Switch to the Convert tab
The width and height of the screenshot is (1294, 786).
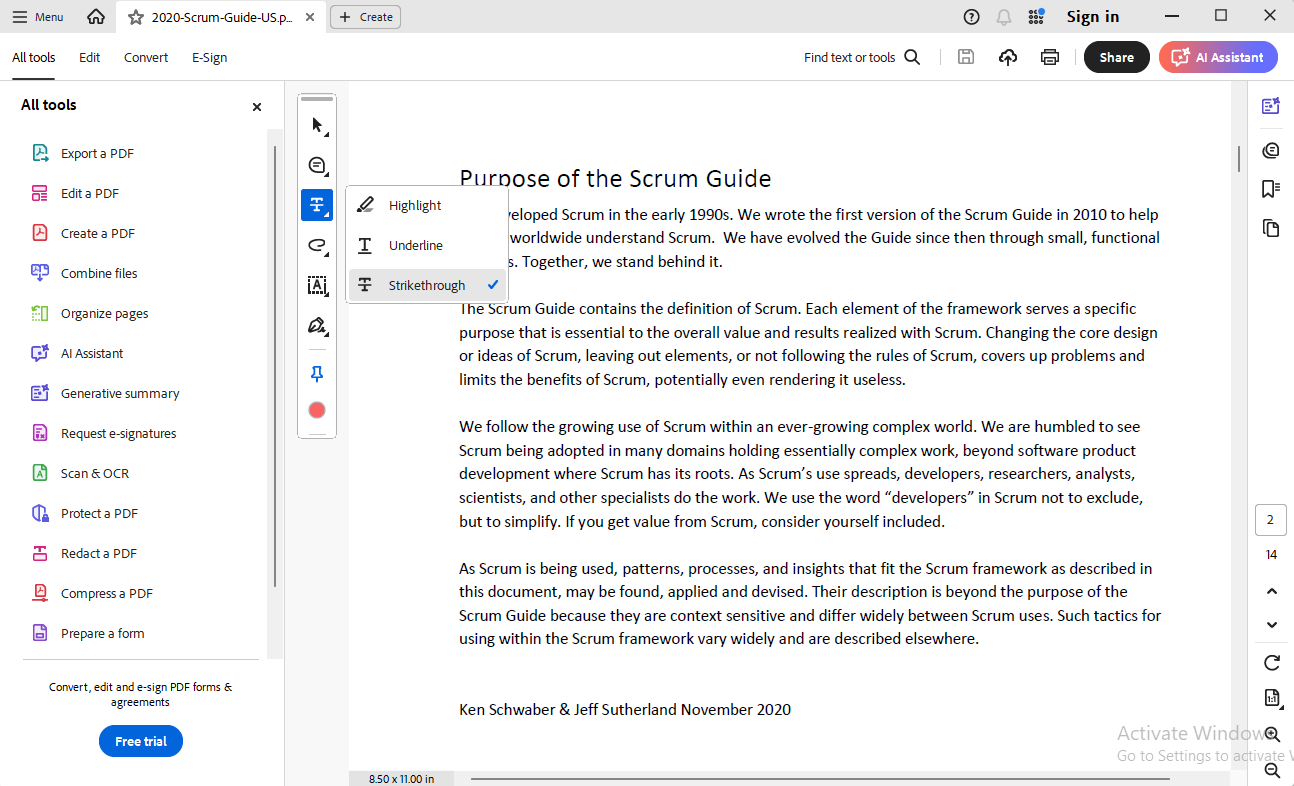pos(146,58)
